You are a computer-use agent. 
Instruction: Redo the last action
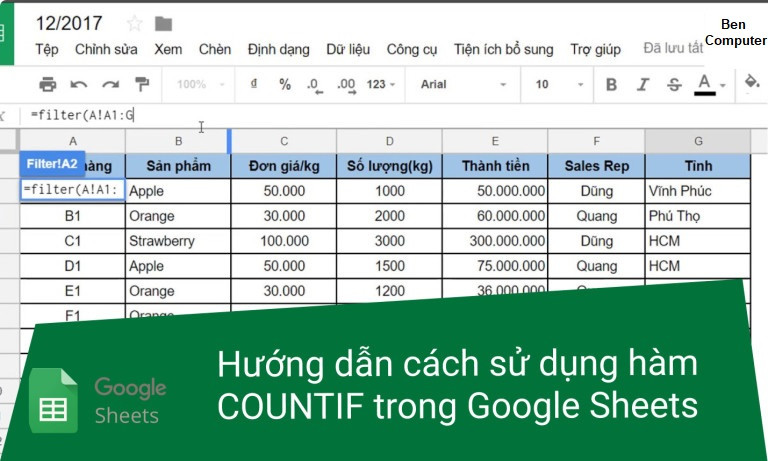tap(111, 84)
